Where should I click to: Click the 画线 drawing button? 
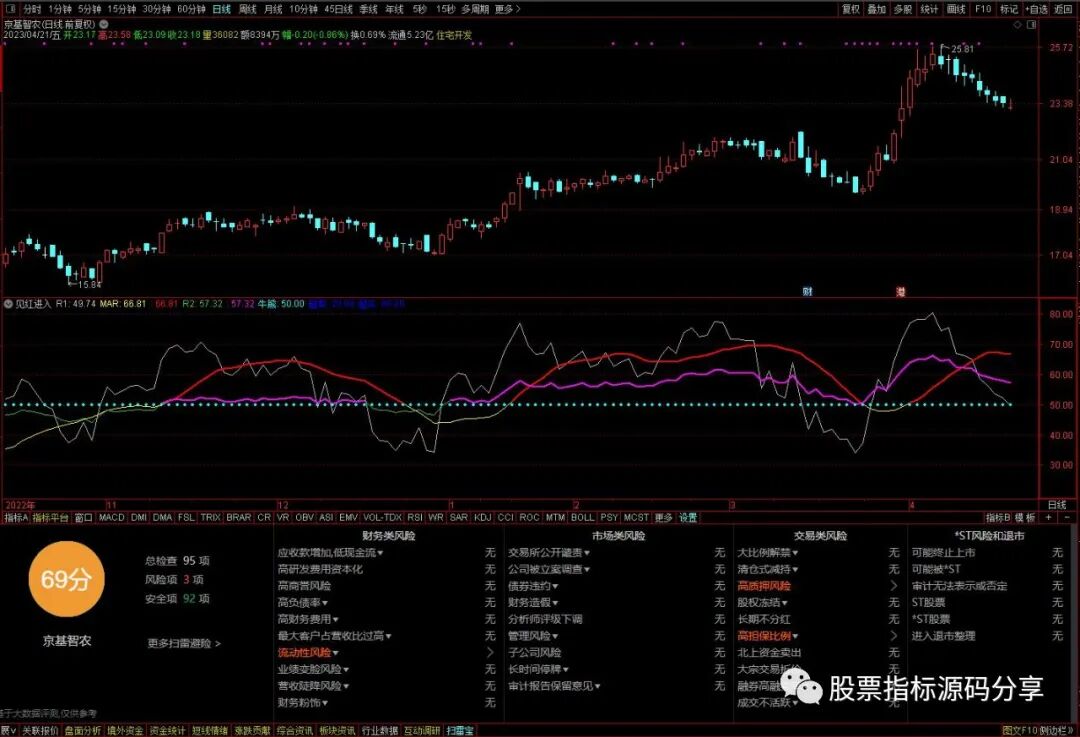click(x=956, y=9)
